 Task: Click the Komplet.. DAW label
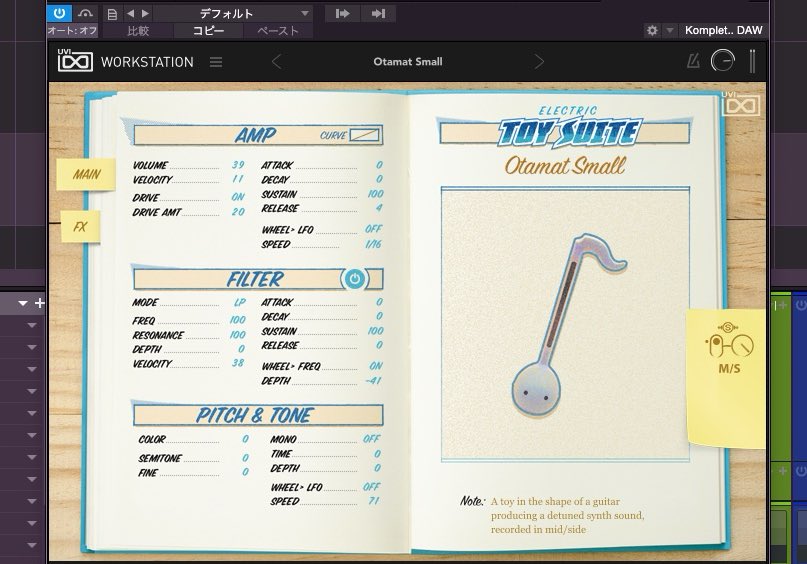pyautogui.click(x=723, y=30)
